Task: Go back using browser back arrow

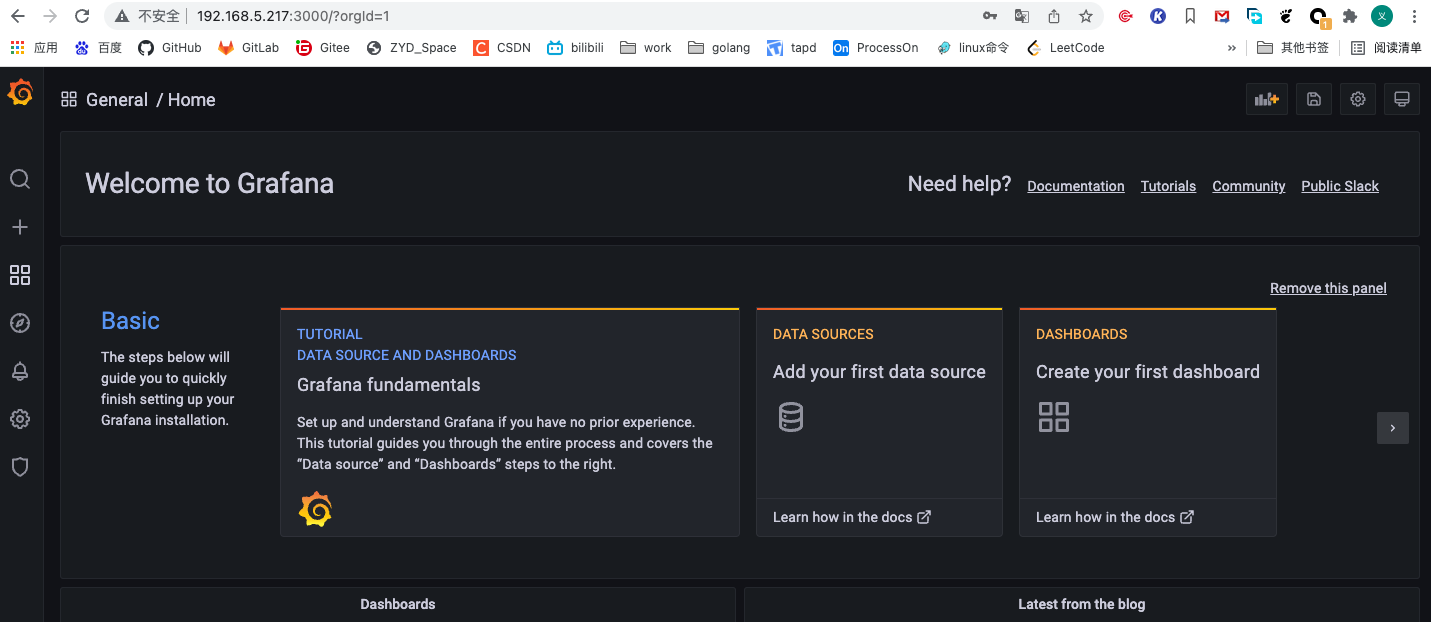Action: point(18,16)
